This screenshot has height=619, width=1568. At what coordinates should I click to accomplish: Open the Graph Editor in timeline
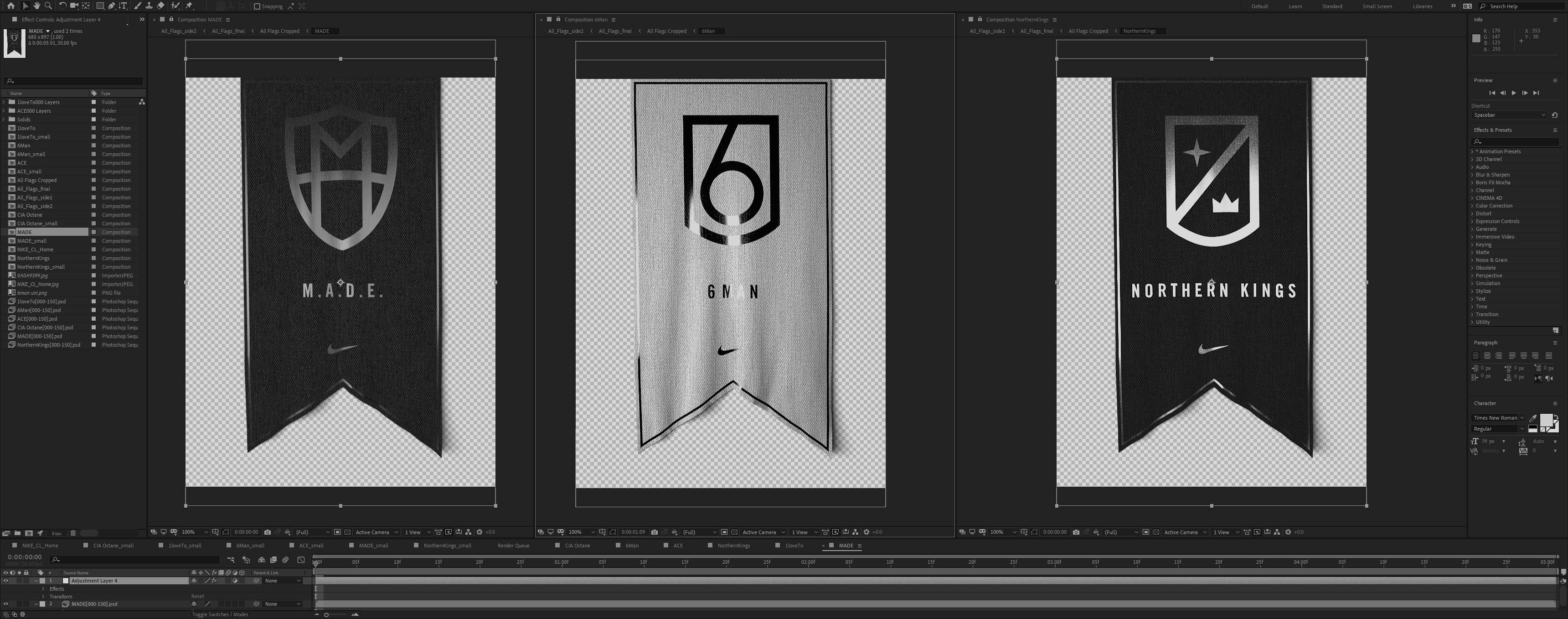coord(301,559)
